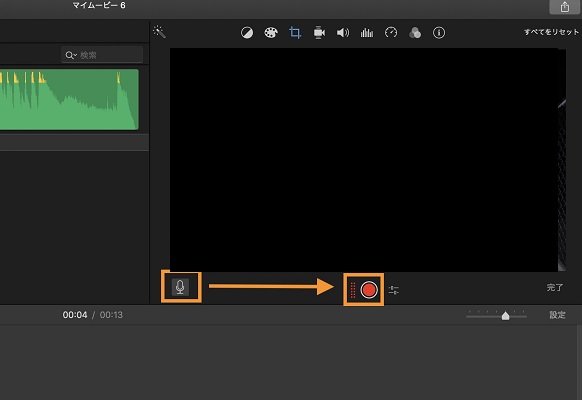
Task: Click すべてをリセット to reset all
Action: point(551,32)
